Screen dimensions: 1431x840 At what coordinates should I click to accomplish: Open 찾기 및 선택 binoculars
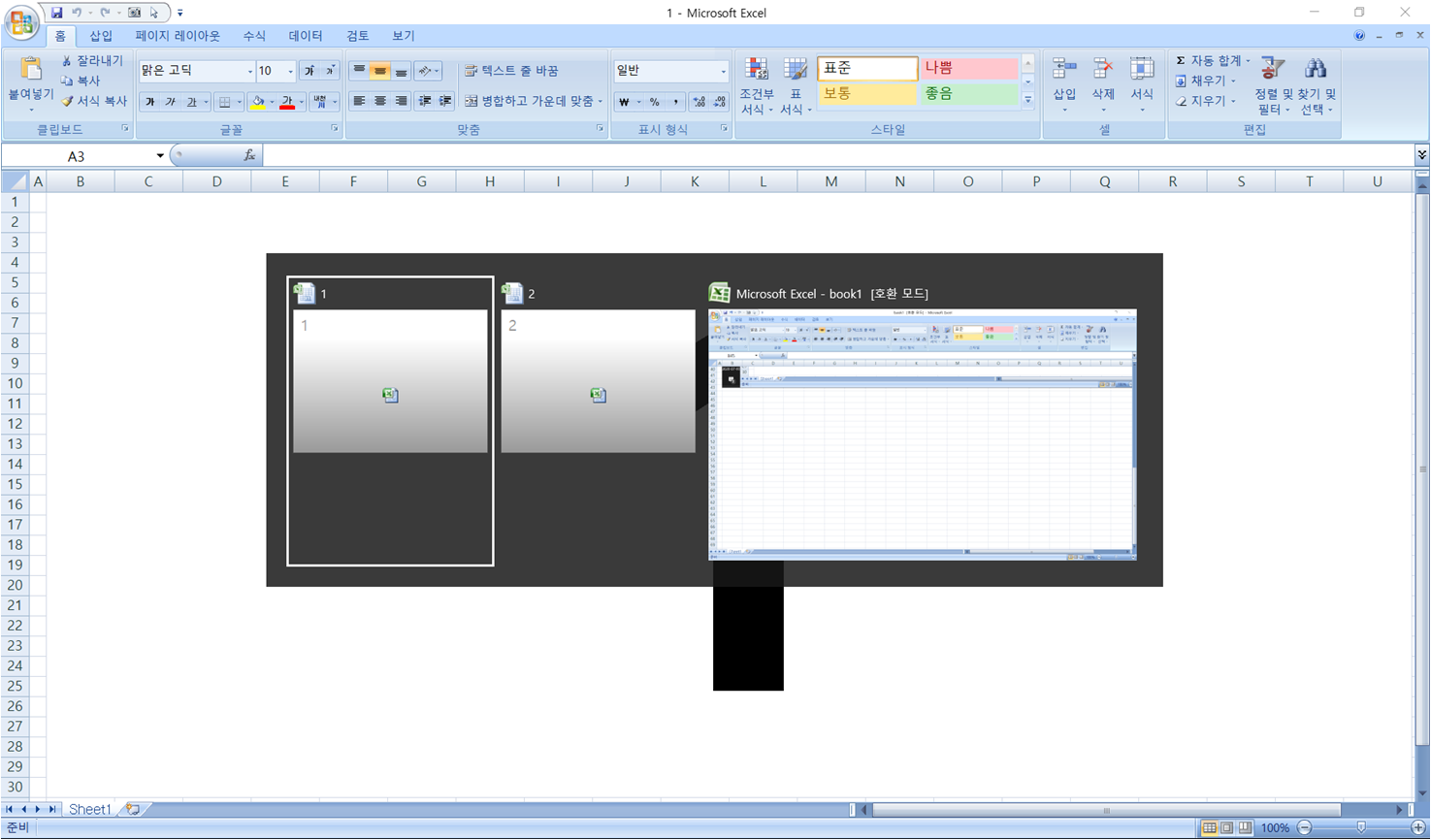[1316, 85]
